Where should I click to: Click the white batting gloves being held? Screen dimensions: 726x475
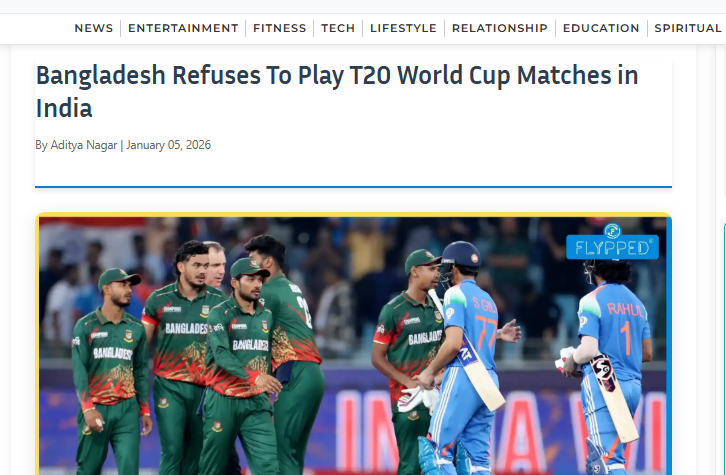pos(419,398)
